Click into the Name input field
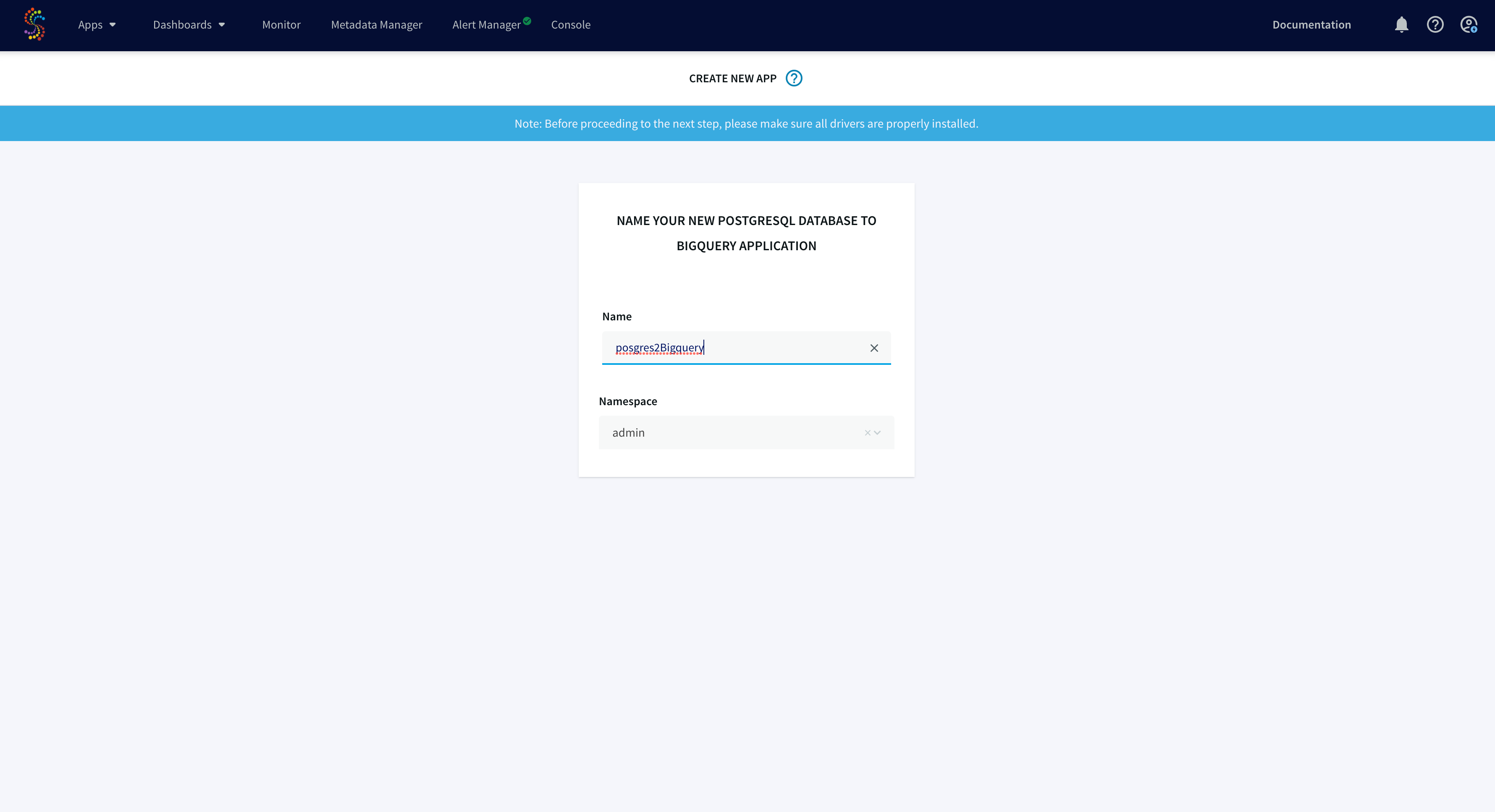 (x=746, y=348)
